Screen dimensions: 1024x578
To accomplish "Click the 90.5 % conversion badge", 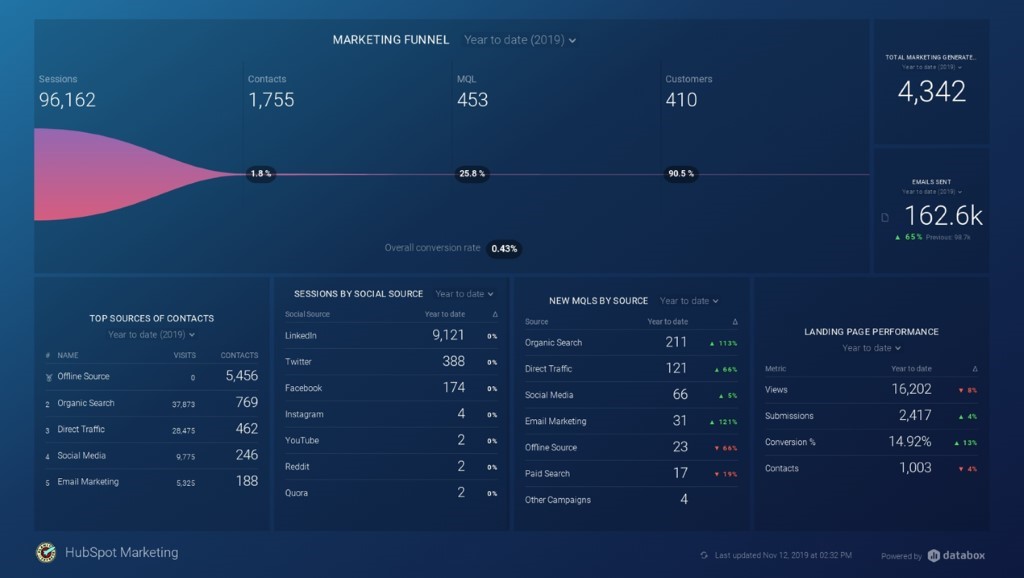I will 680,174.
